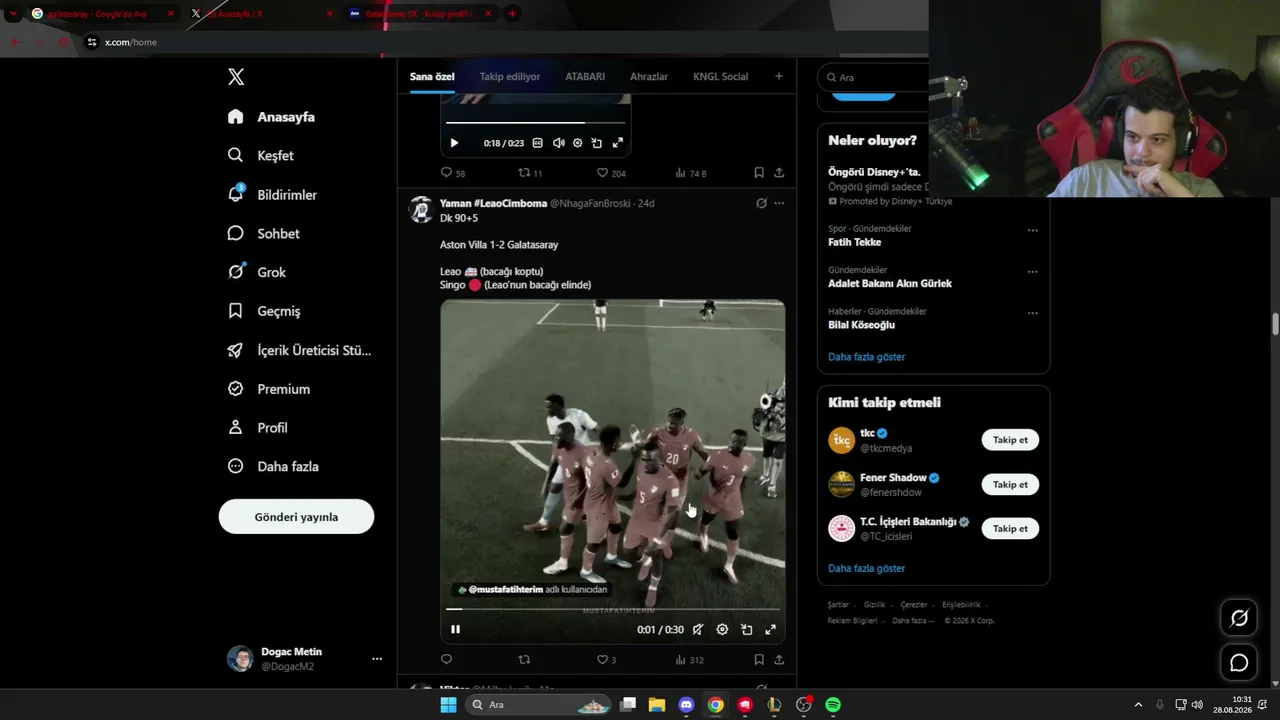This screenshot has width=1280, height=720.
Task: Switch to the Ahrazlar tab
Action: click(649, 77)
